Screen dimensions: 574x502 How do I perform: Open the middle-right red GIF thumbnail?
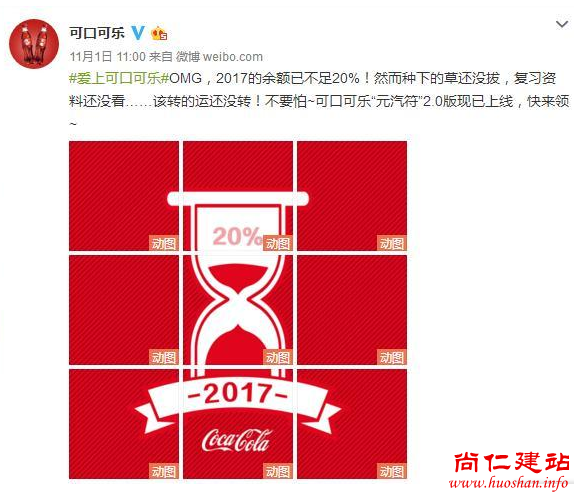[352, 310]
